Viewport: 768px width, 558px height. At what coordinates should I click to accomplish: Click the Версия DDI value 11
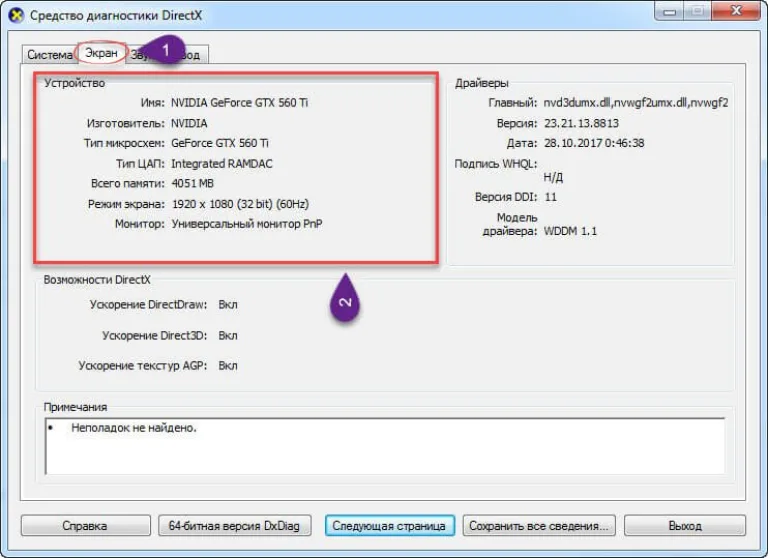[551, 197]
